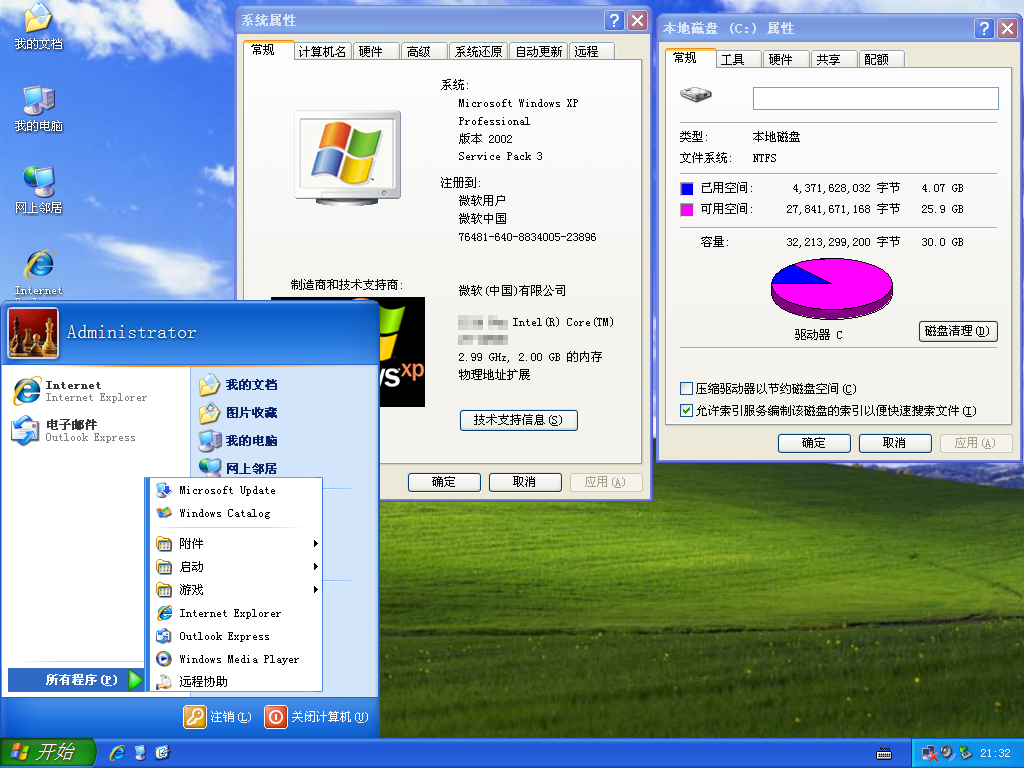
Task: Open the 高级 tab in 系统属性
Action: click(424, 52)
